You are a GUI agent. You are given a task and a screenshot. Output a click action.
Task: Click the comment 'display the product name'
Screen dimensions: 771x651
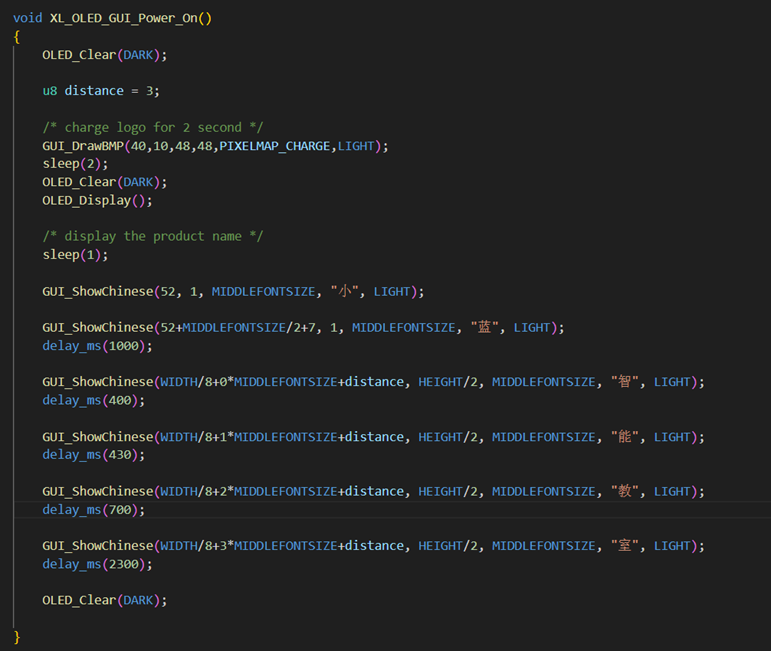coord(153,237)
